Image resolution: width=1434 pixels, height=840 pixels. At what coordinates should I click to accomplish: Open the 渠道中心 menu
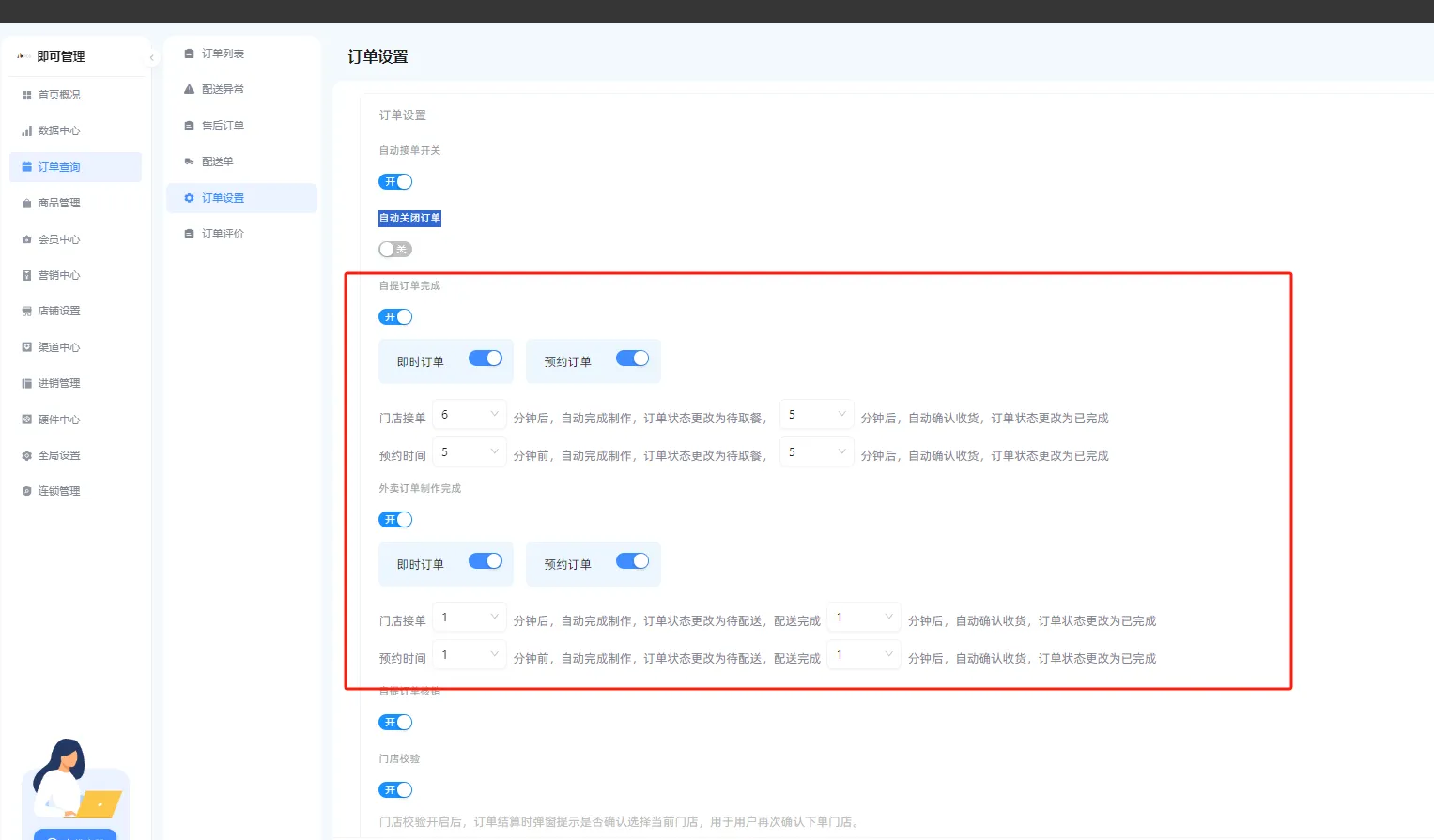click(x=75, y=347)
